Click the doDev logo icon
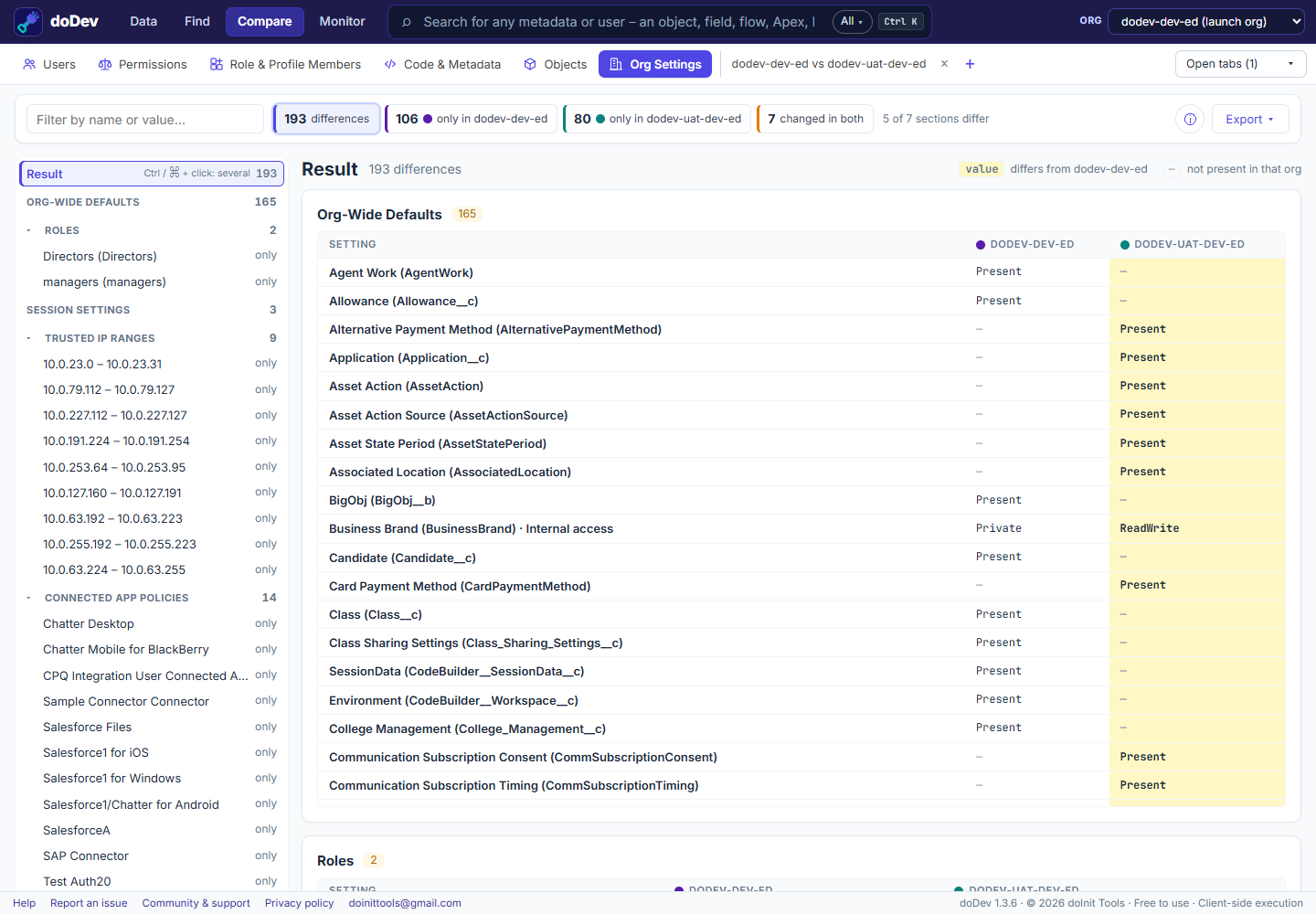Image resolution: width=1316 pixels, height=914 pixels. pyautogui.click(x=28, y=22)
